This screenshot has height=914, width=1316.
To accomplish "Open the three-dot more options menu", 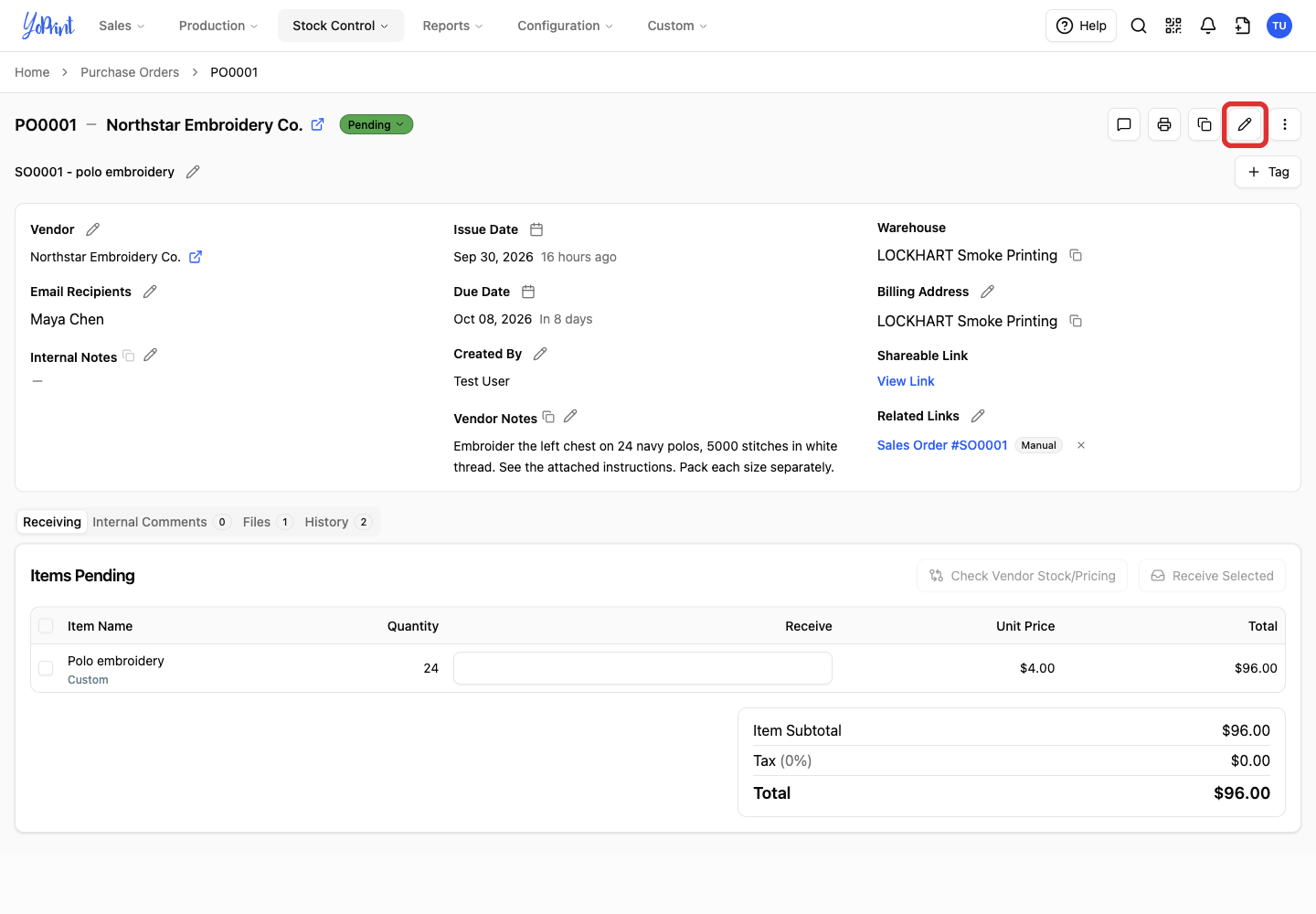I will pos(1285,124).
